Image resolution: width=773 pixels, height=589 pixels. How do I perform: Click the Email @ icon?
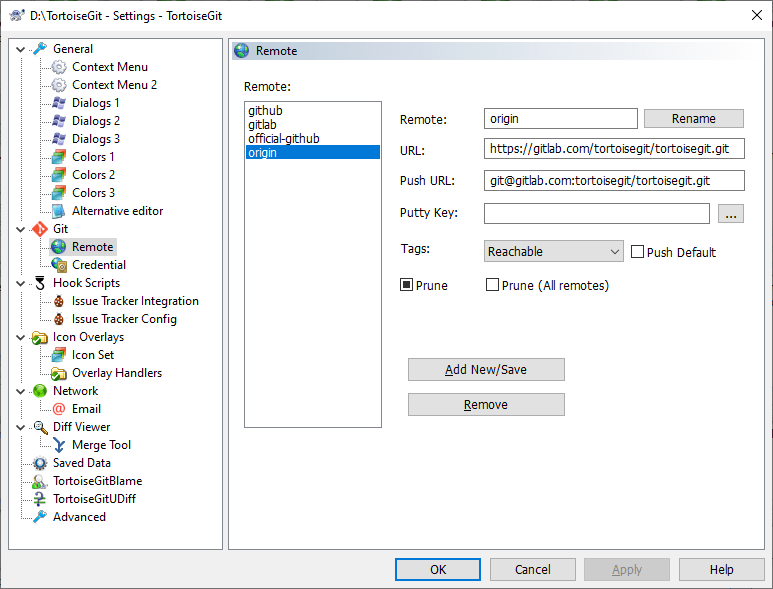click(59, 409)
